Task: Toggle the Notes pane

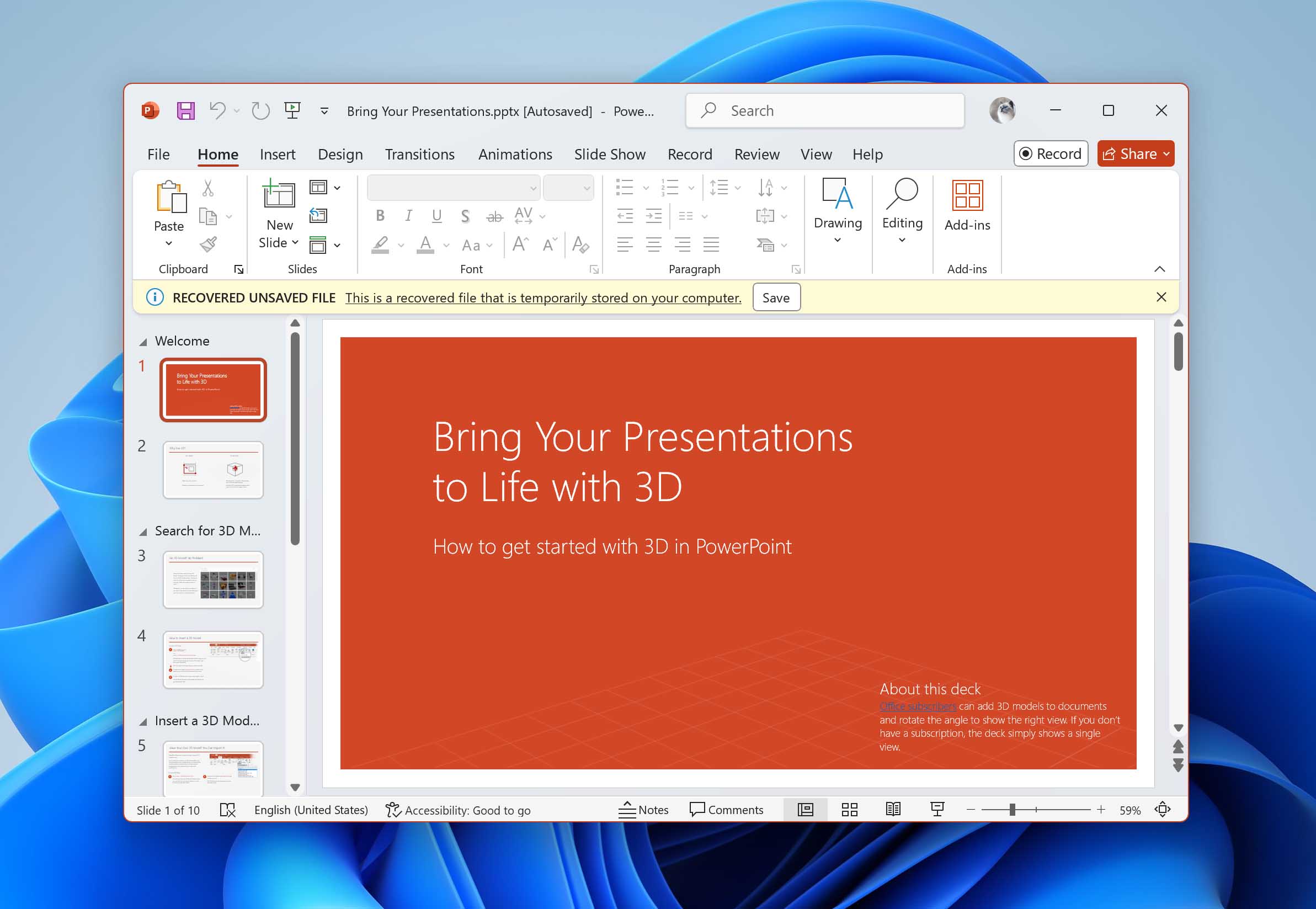Action: pyautogui.click(x=643, y=809)
